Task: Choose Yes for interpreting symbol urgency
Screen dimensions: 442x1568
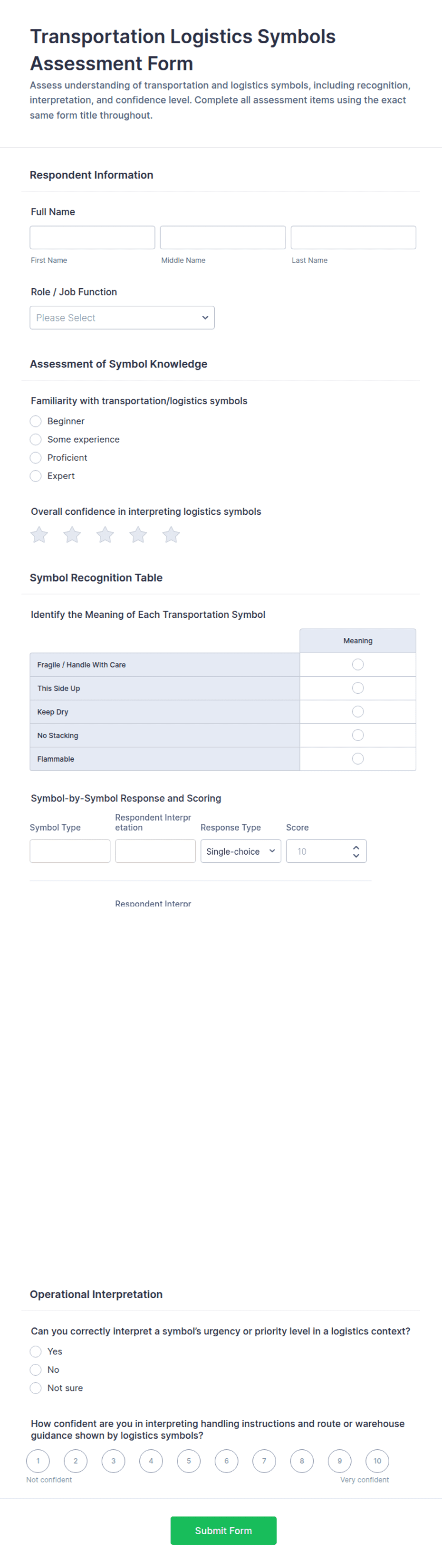Action: (36, 1351)
